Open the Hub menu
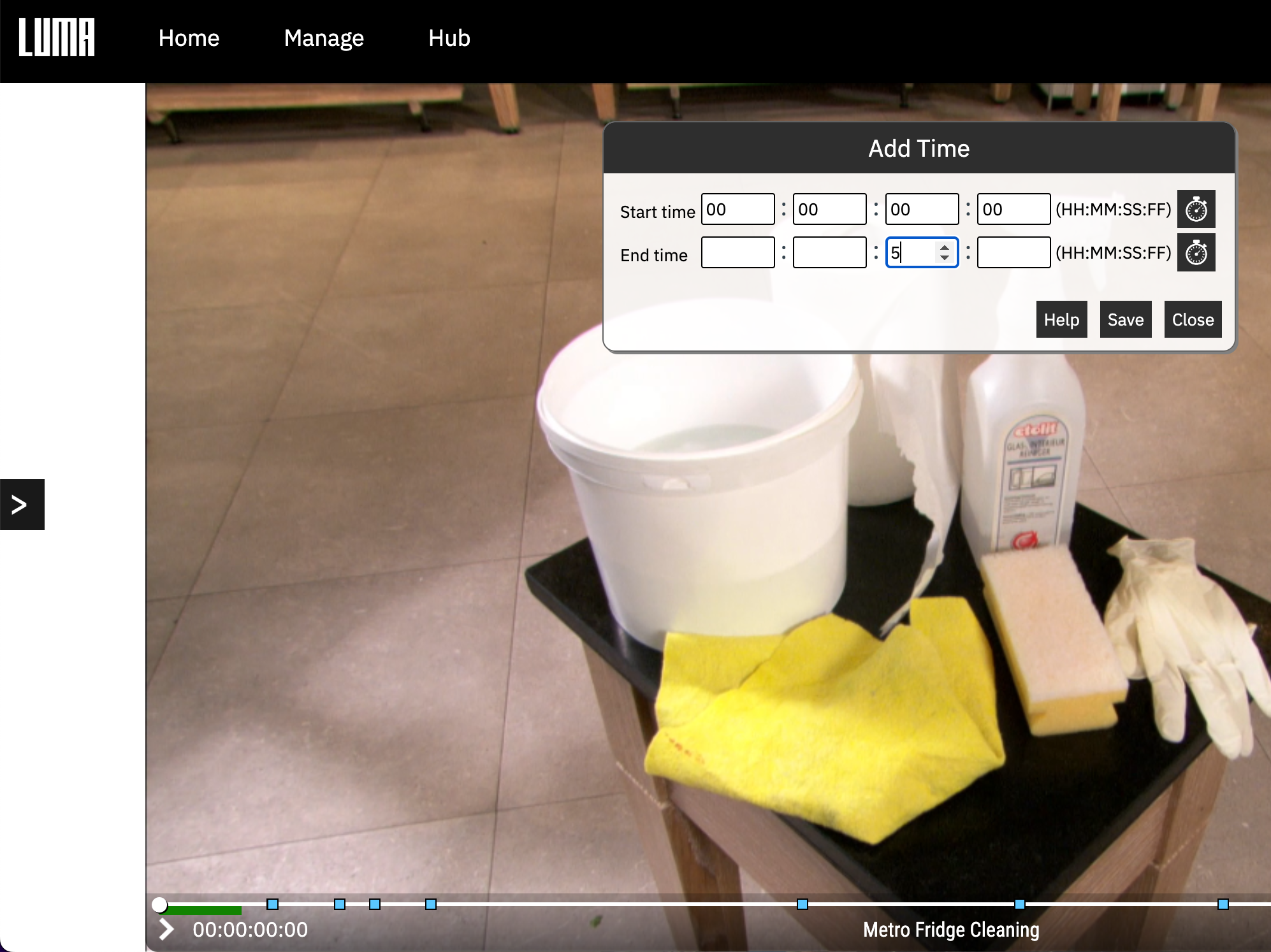 click(x=449, y=38)
